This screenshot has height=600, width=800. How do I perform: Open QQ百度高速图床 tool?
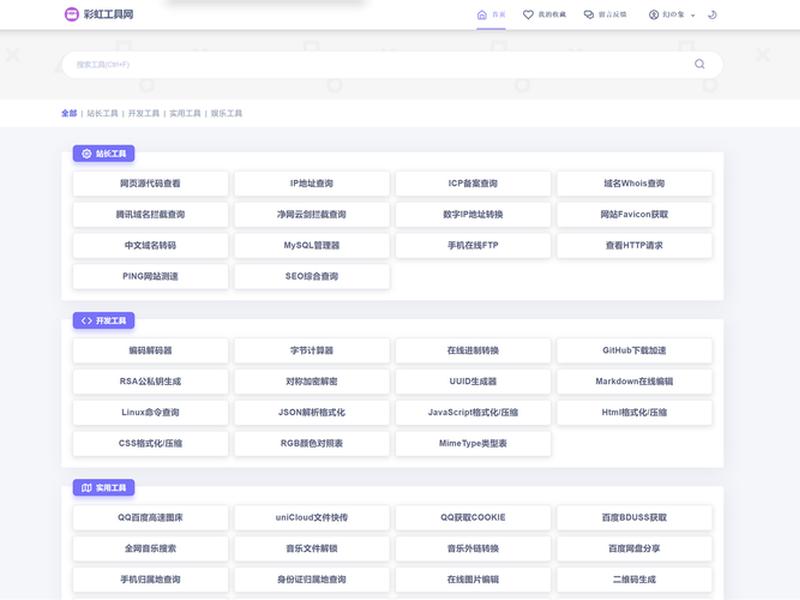151,518
